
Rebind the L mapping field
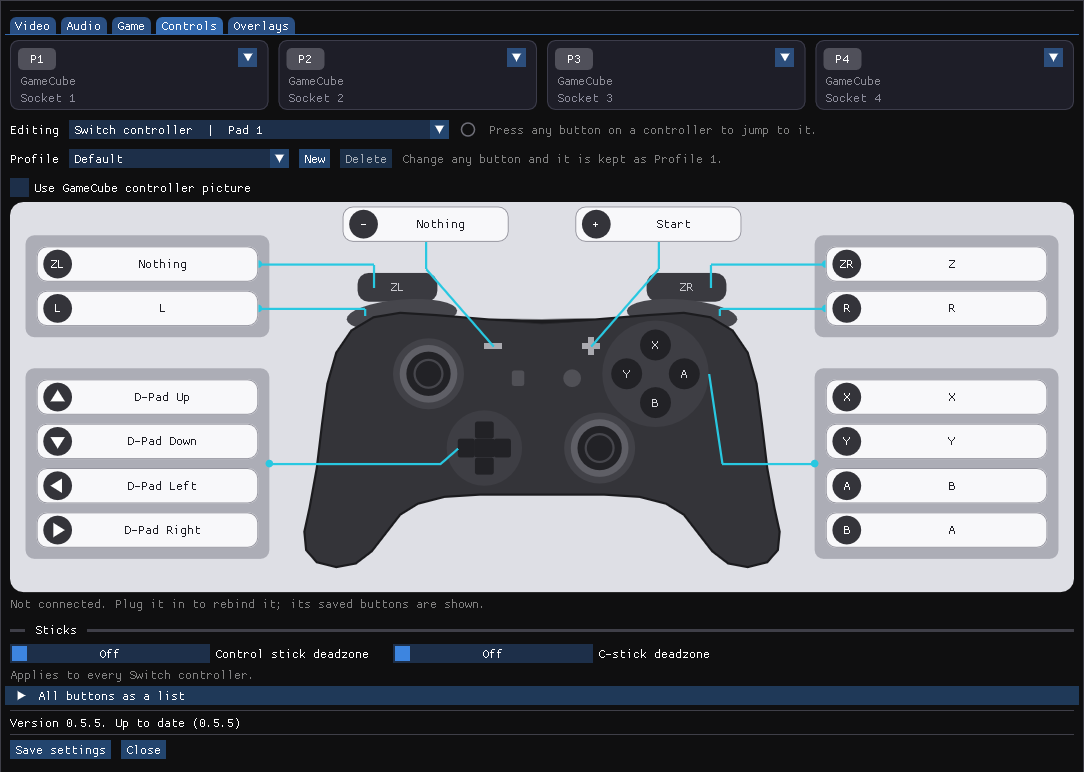[147, 308]
